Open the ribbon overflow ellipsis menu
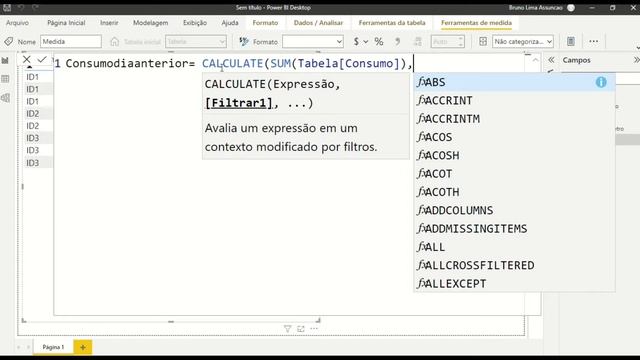The width and height of the screenshot is (640, 360). (593, 41)
